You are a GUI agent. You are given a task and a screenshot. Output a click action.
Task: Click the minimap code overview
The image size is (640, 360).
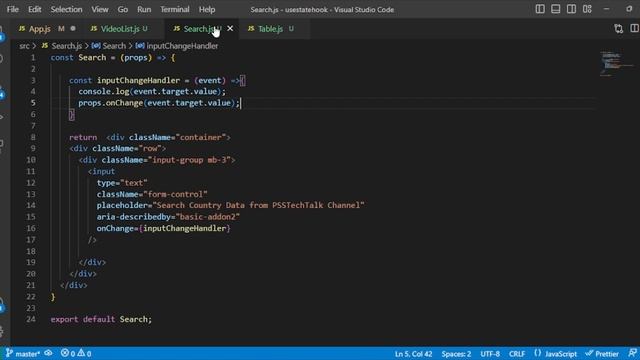616,64
